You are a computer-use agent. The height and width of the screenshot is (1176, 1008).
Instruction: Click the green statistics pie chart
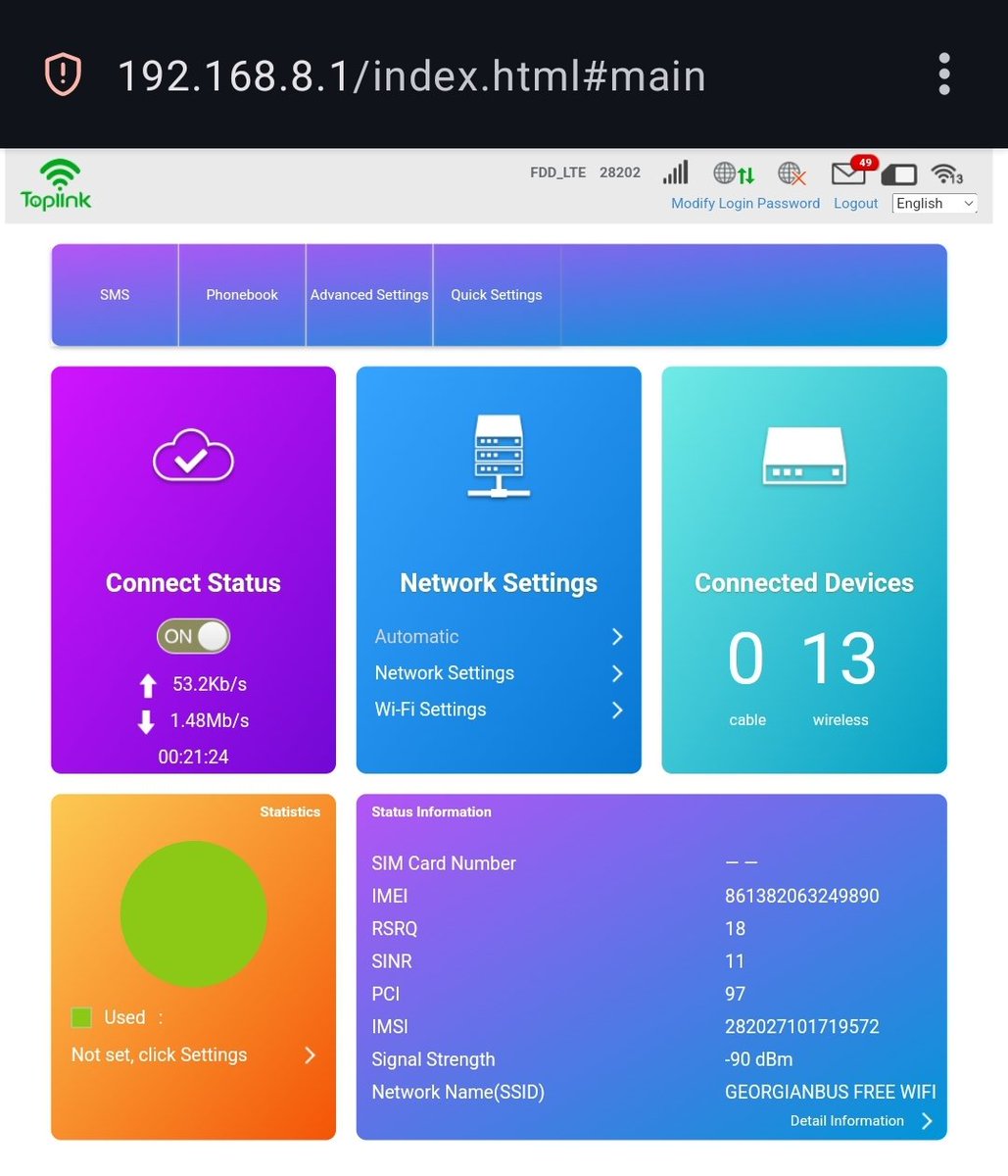[193, 913]
